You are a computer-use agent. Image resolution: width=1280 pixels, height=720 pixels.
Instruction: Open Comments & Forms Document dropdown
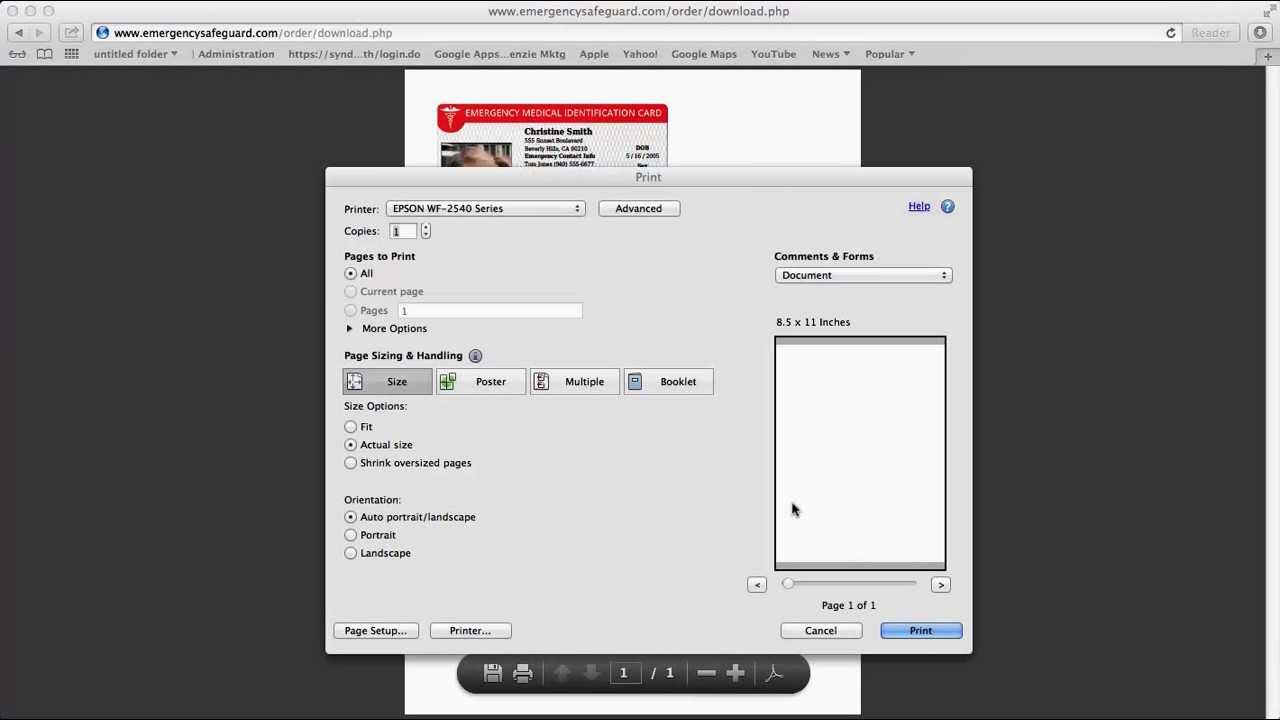click(x=863, y=276)
